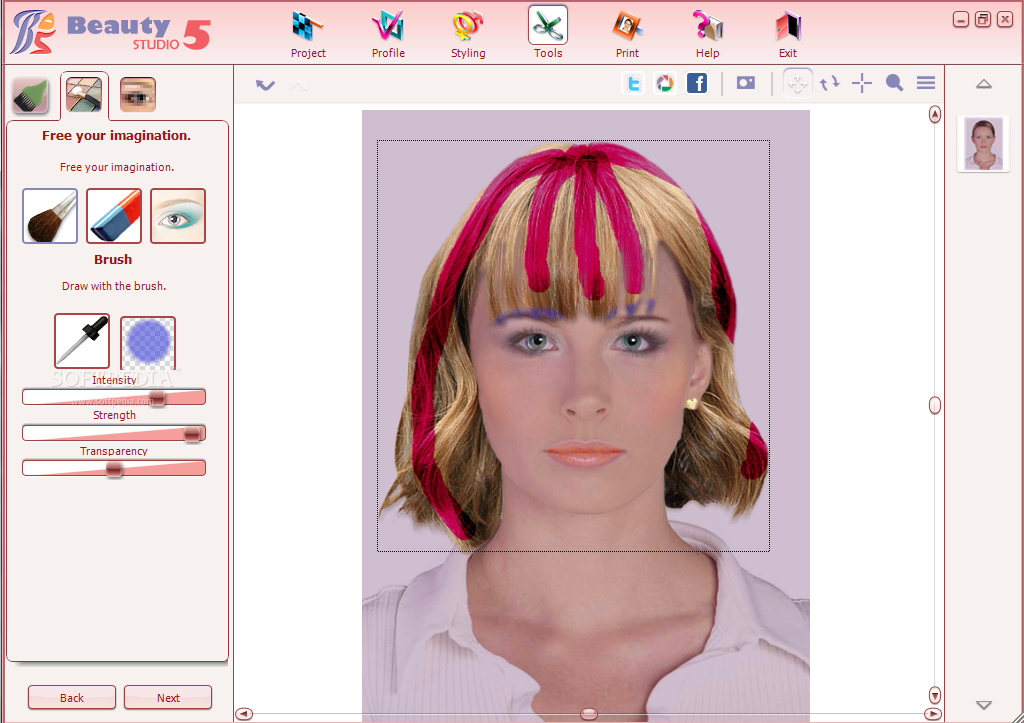Open the Help section
This screenshot has width=1024, height=723.
[707, 35]
